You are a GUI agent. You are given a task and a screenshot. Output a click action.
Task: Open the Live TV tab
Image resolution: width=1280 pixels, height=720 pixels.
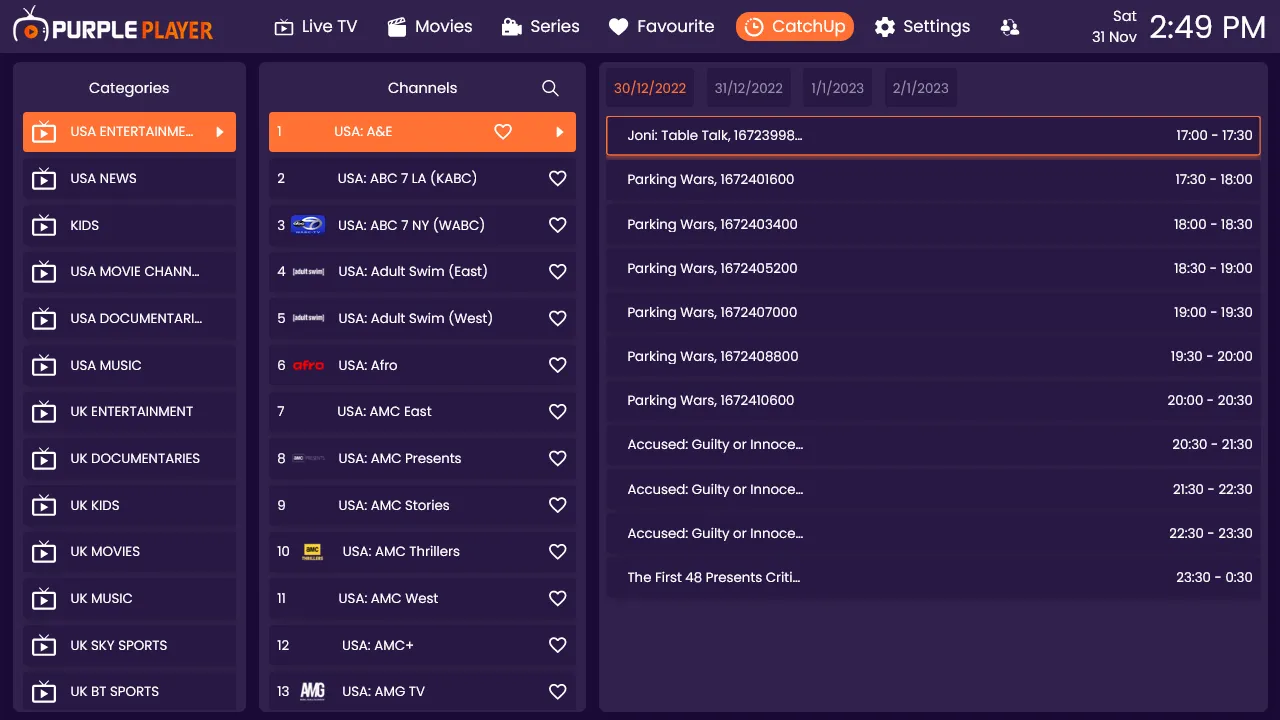pyautogui.click(x=315, y=27)
